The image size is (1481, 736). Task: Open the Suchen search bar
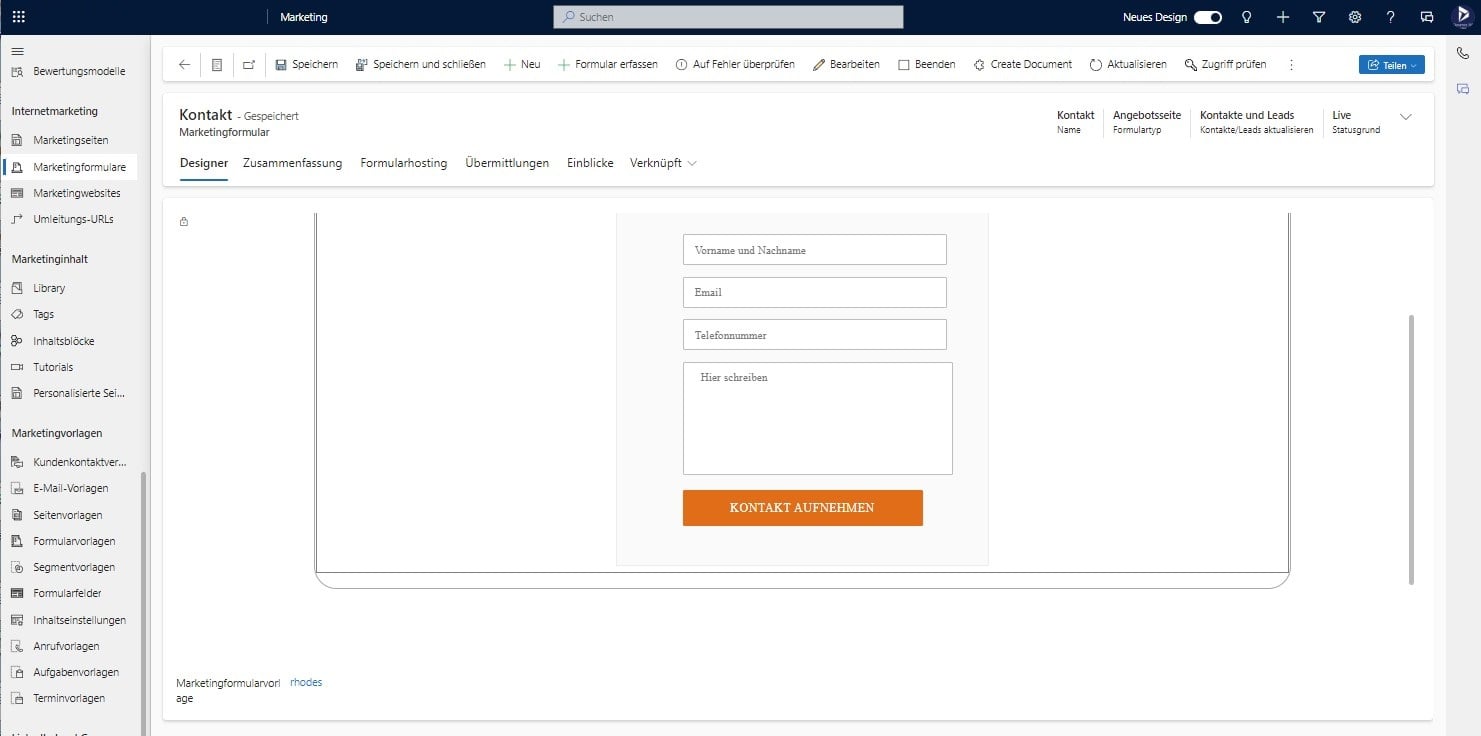click(x=727, y=16)
